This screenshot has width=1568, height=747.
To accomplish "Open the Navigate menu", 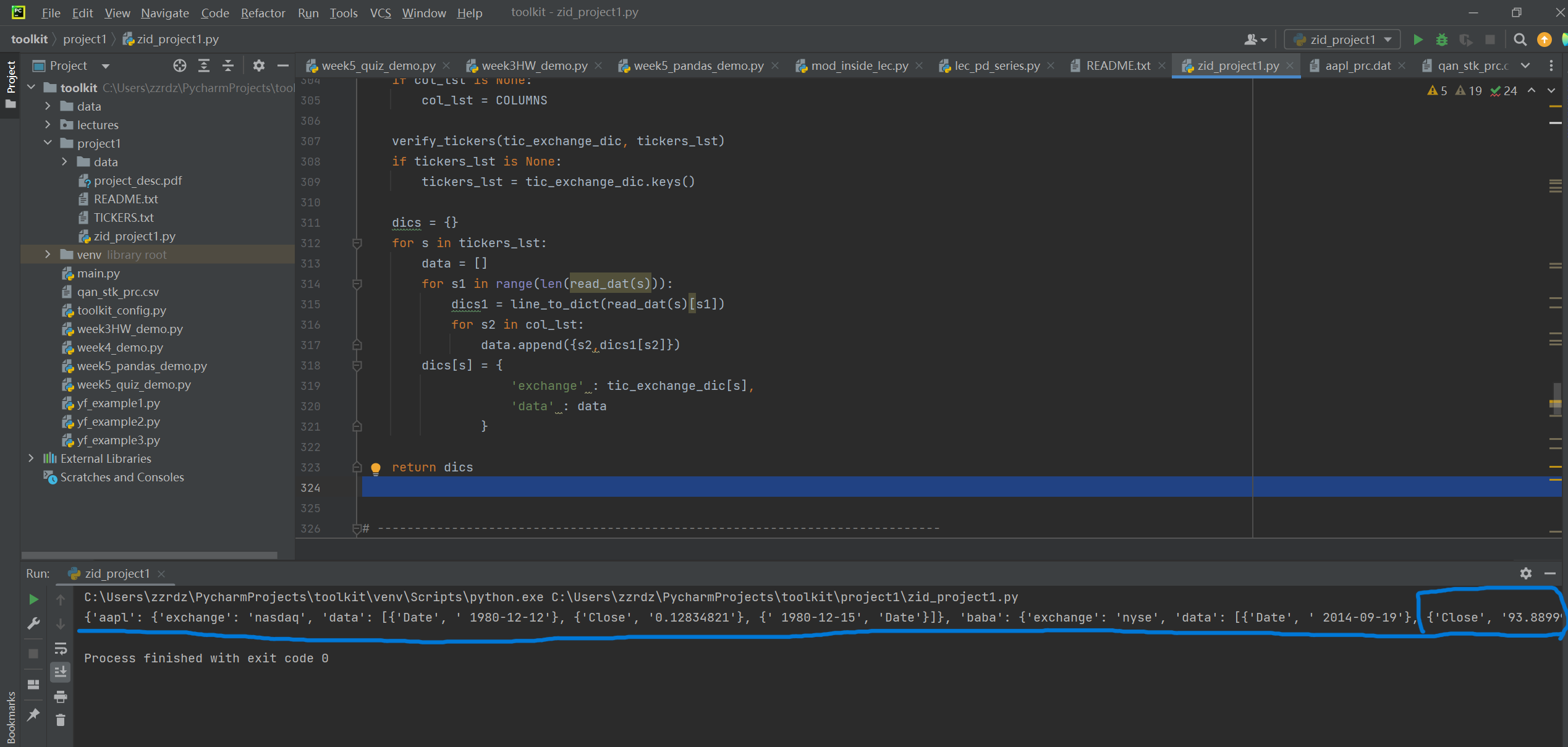I will click(165, 13).
